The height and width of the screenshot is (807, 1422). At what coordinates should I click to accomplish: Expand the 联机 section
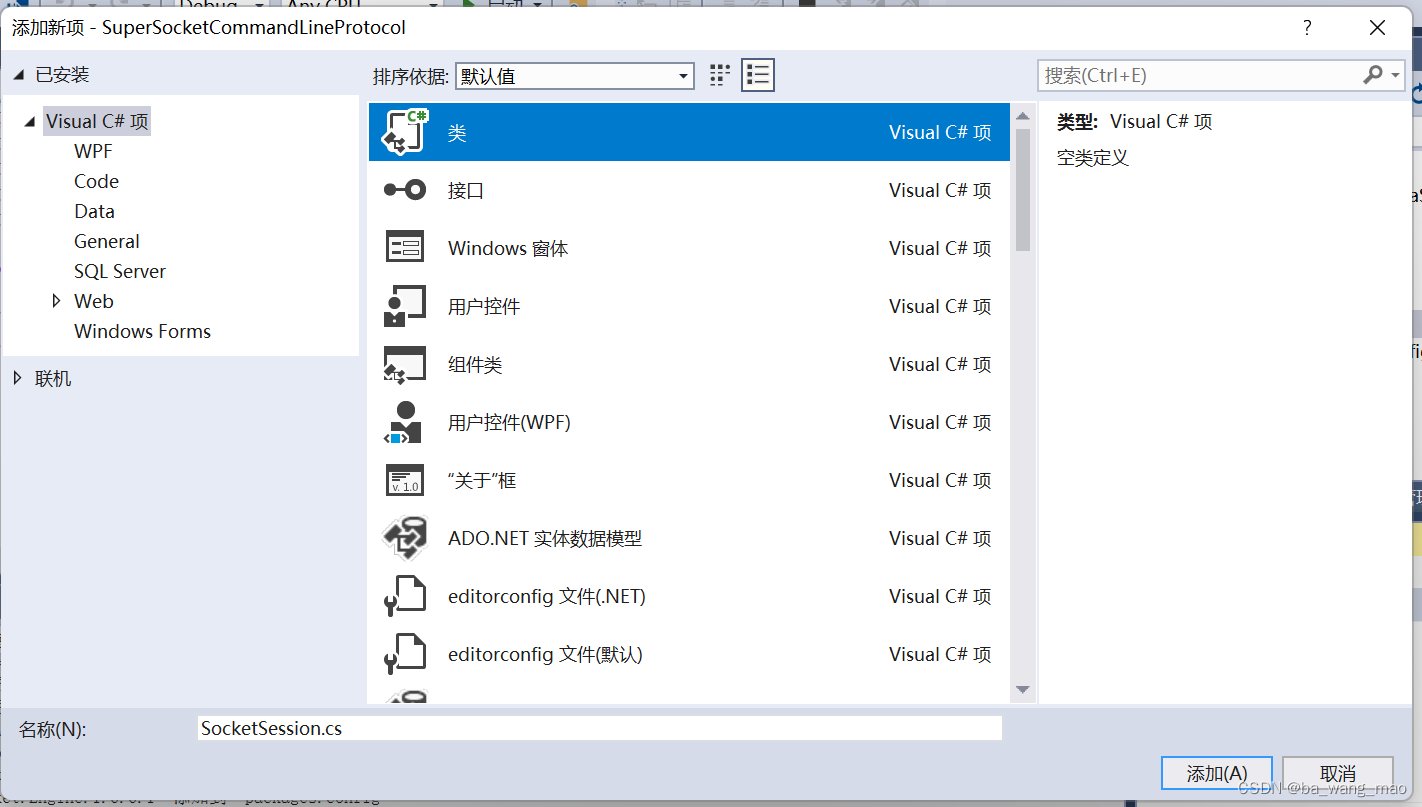pos(18,378)
